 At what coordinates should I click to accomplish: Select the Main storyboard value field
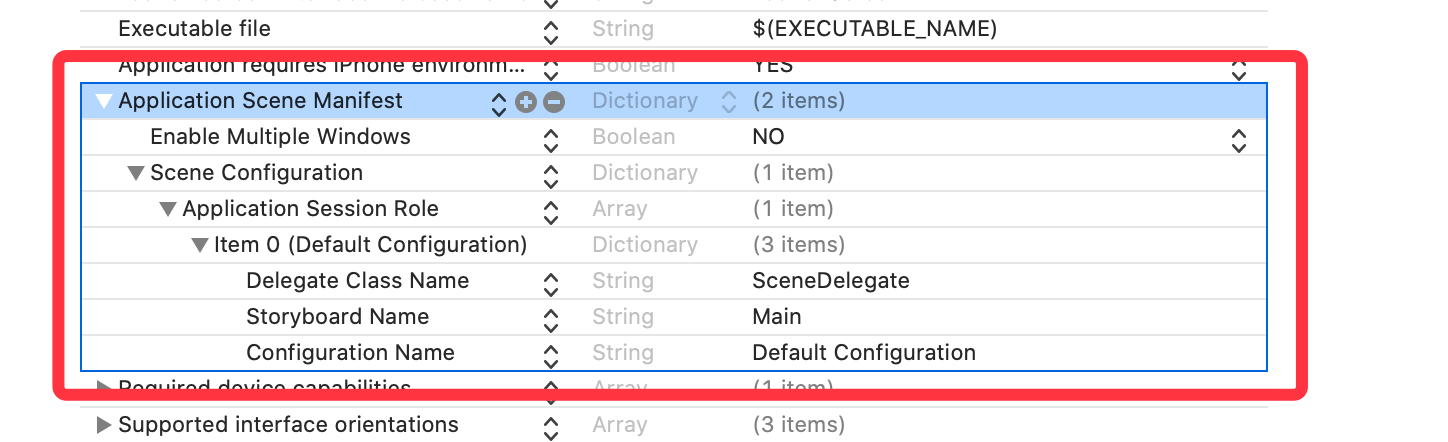click(x=777, y=317)
